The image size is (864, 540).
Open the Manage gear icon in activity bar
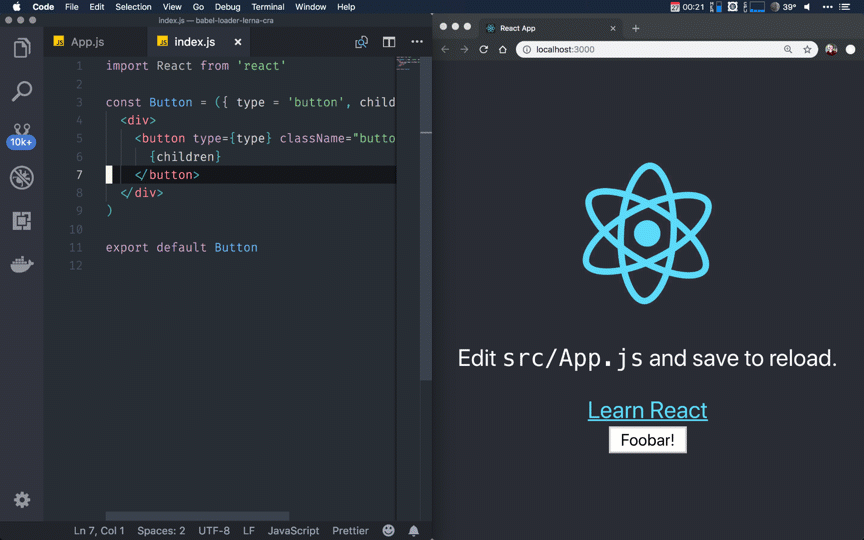pos(22,500)
